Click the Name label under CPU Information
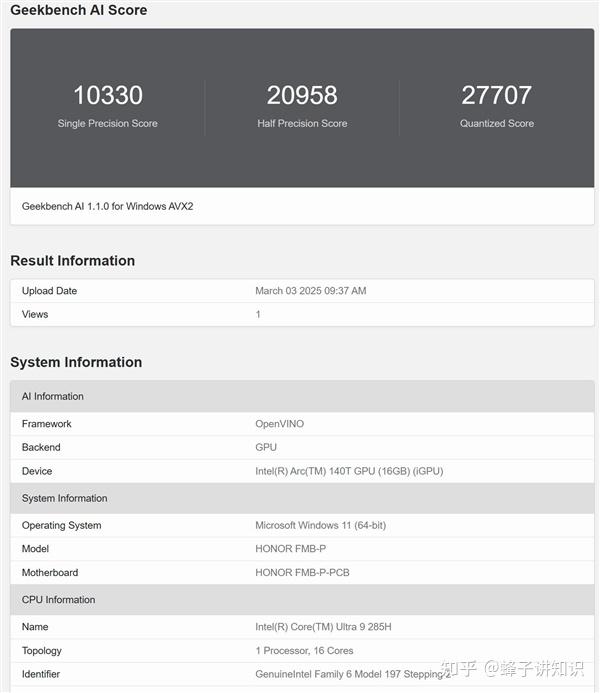Screen dimensions: 600x693 35,626
